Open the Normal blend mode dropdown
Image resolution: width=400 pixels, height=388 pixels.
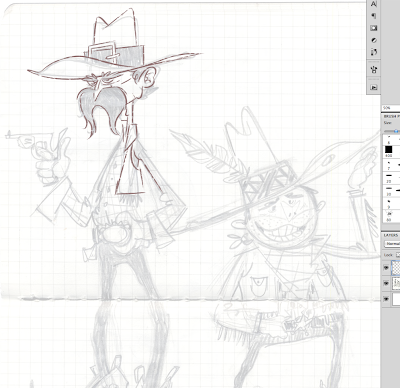pyautogui.click(x=392, y=244)
